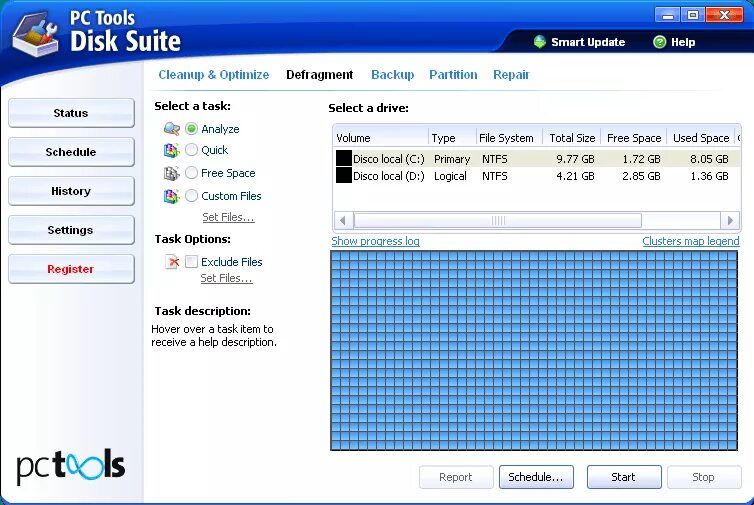Switch to the Defragment tab

tap(320, 75)
